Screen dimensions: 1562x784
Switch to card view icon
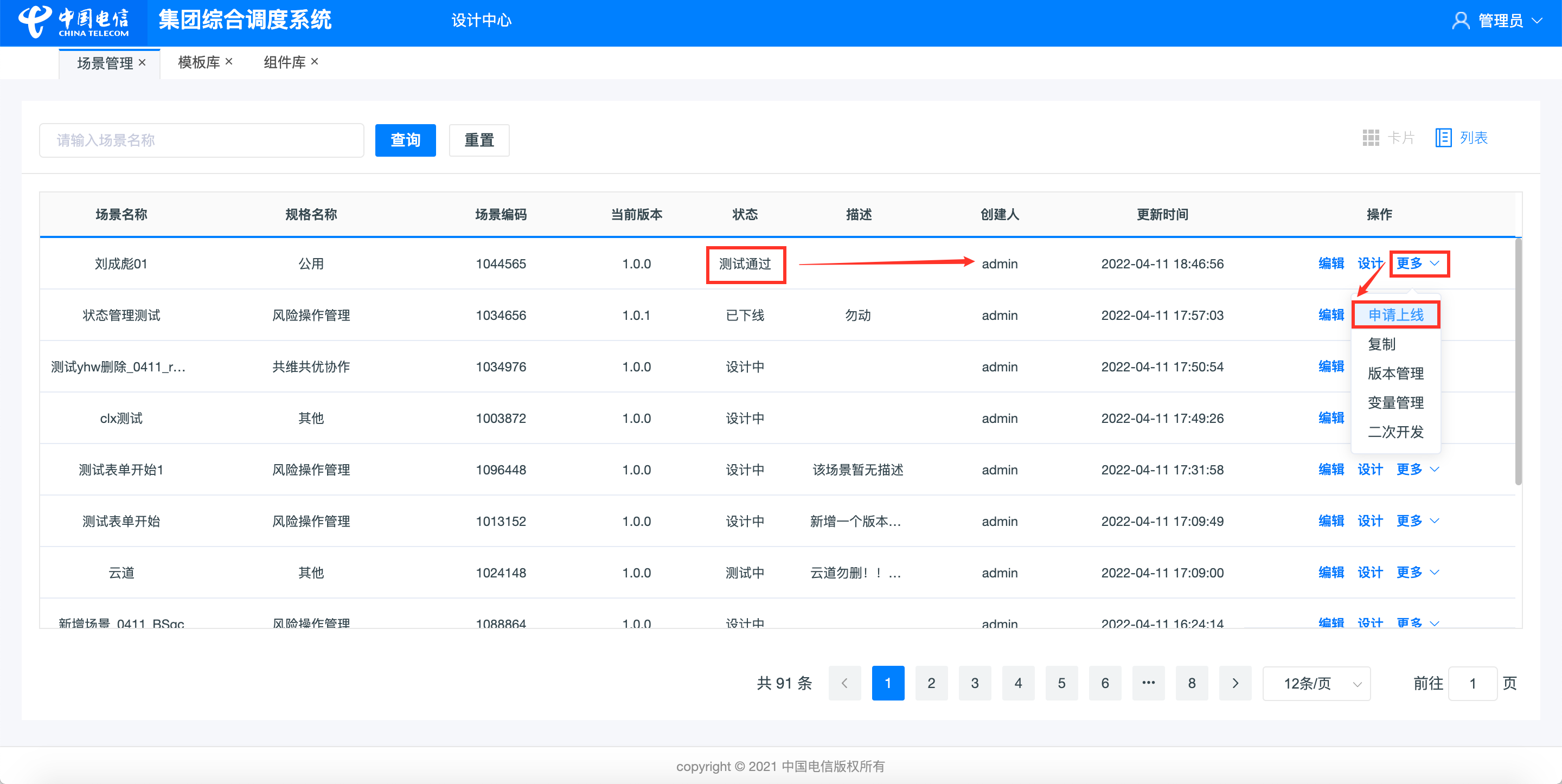pyautogui.click(x=1371, y=138)
